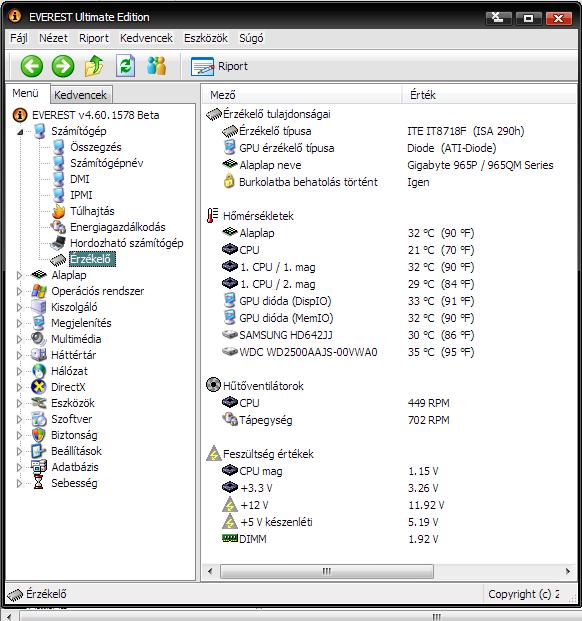Expand the Kiszolgáló tree node
582x621 pixels.
[x=19, y=307]
